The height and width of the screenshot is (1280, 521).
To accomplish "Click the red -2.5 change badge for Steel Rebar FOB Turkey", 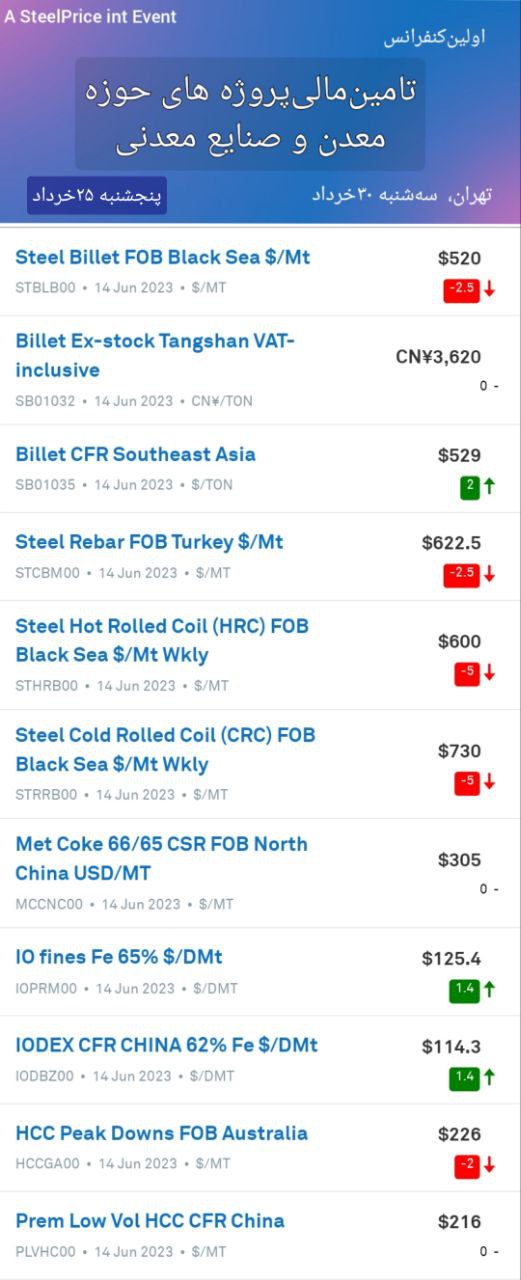I will tap(462, 574).
